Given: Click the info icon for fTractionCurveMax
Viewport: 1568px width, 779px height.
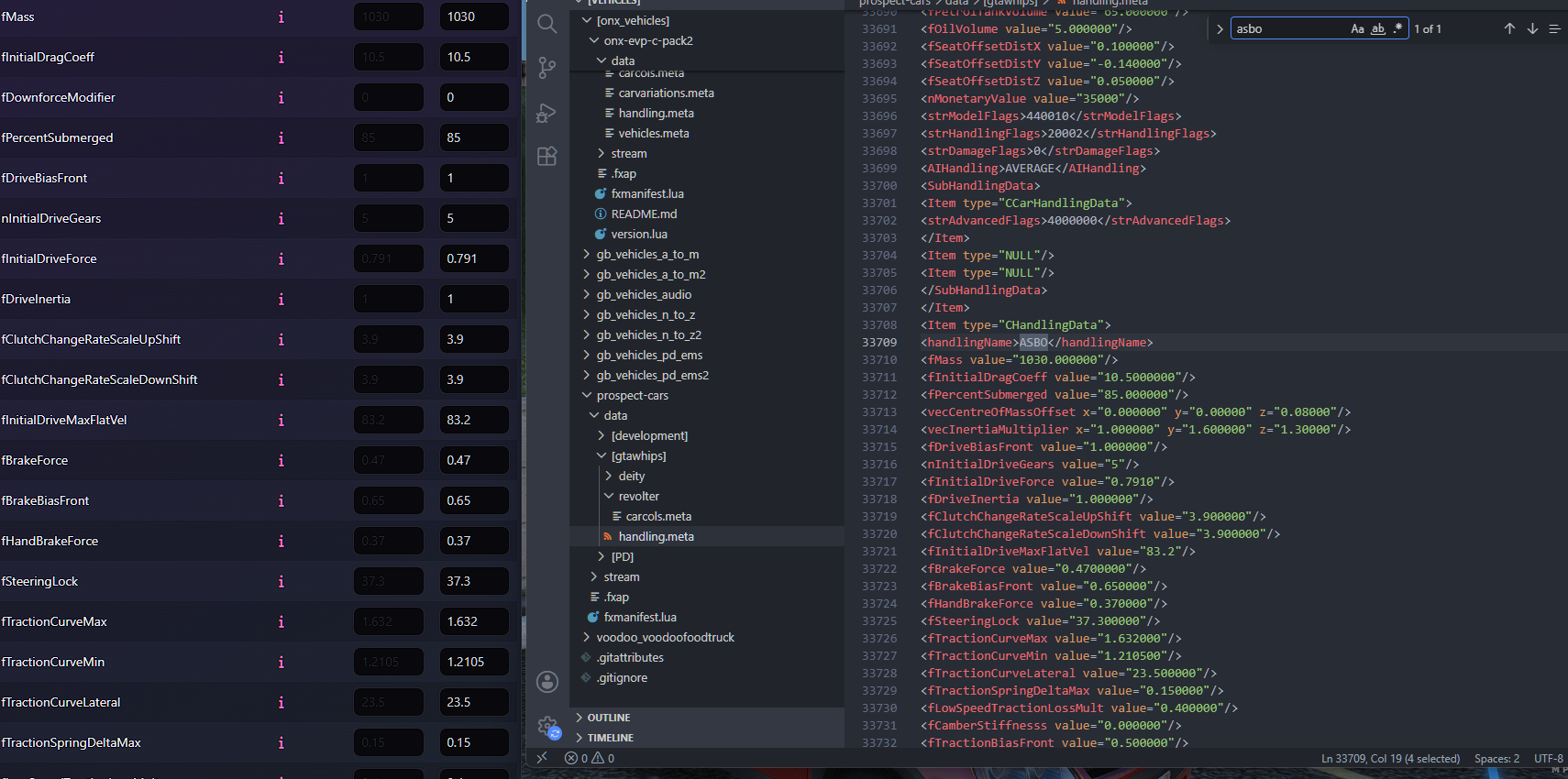Looking at the screenshot, I should tap(281, 621).
